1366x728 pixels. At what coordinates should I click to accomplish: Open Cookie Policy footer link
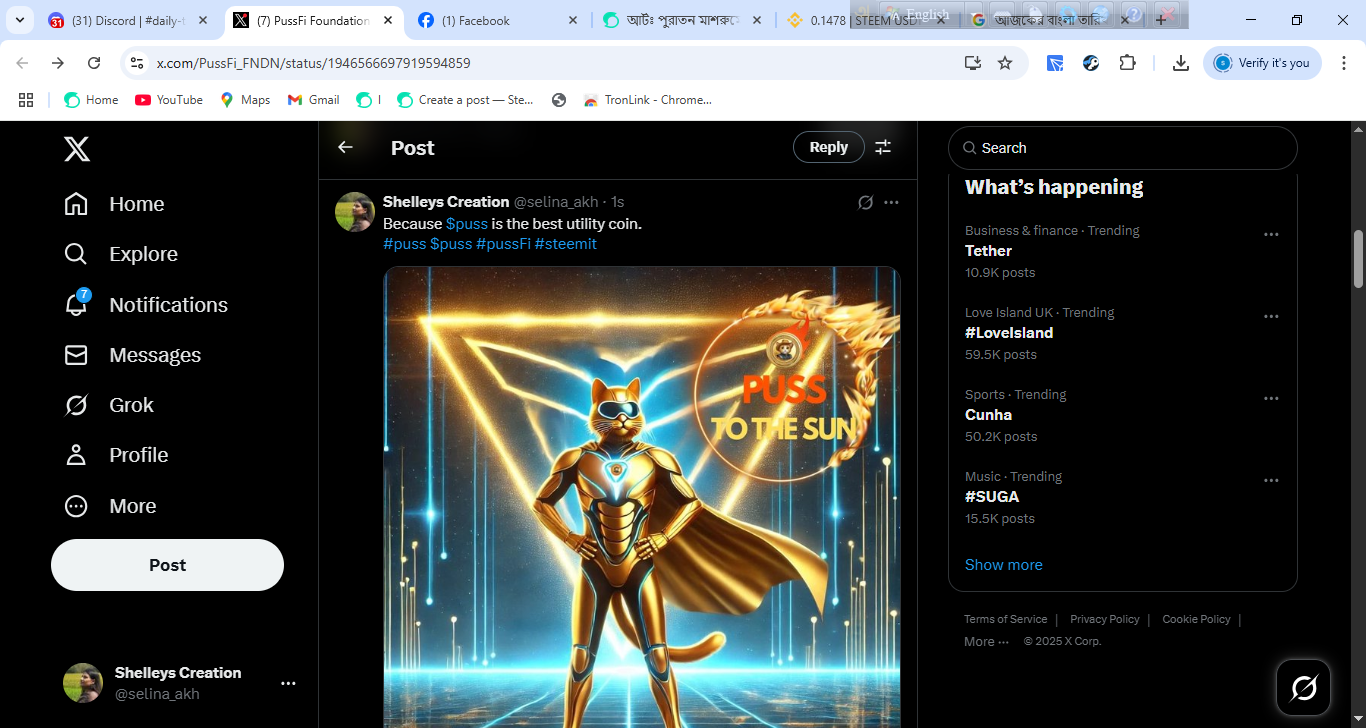[1196, 619]
